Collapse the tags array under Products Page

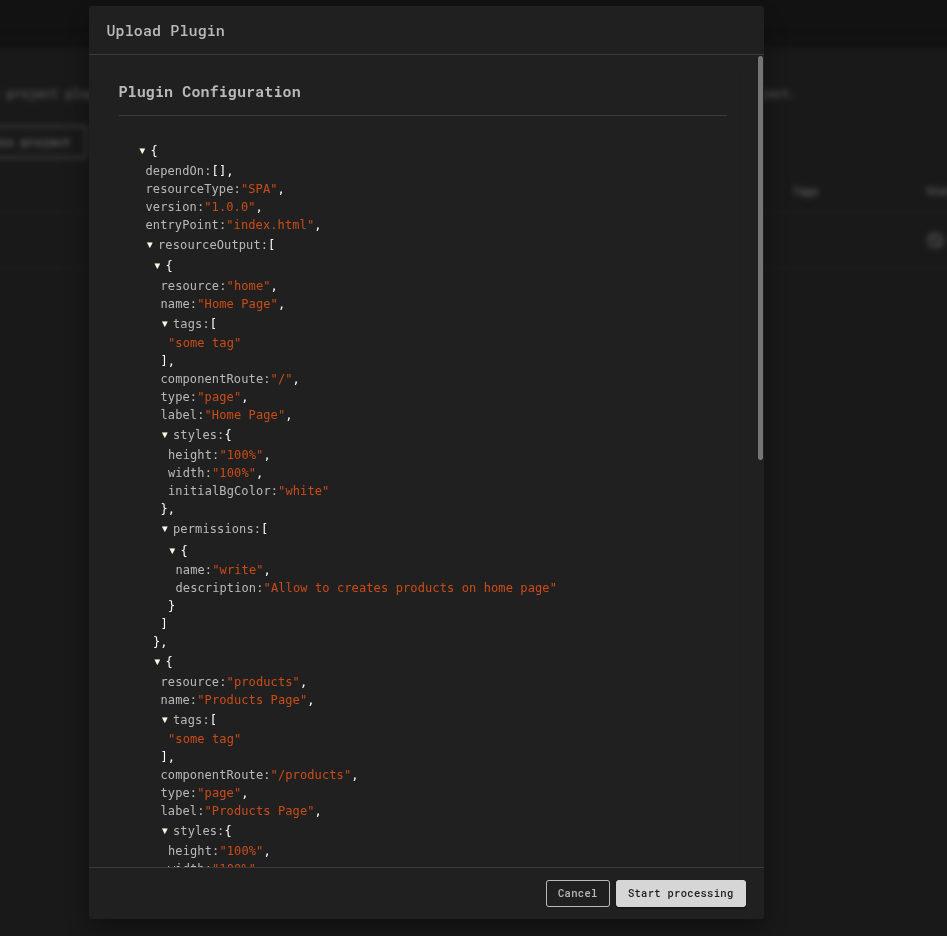pos(165,719)
